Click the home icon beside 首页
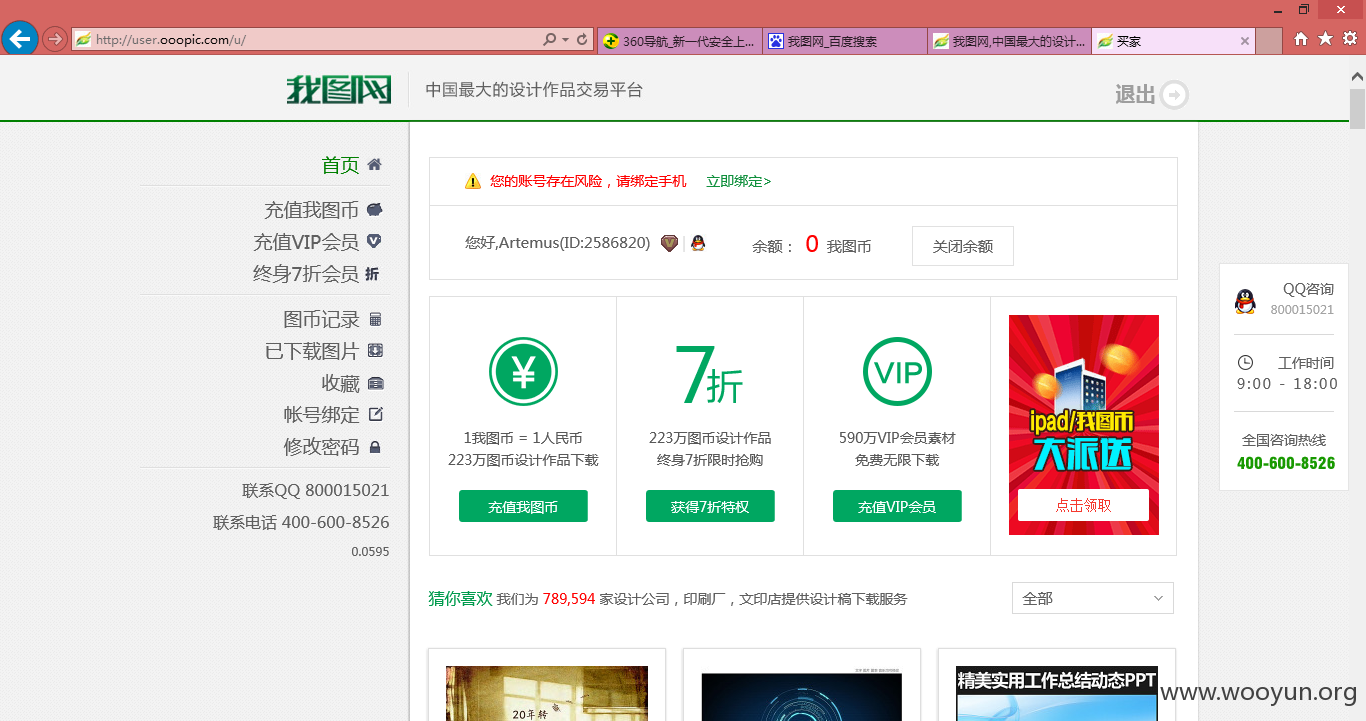The image size is (1366, 721). click(375, 165)
